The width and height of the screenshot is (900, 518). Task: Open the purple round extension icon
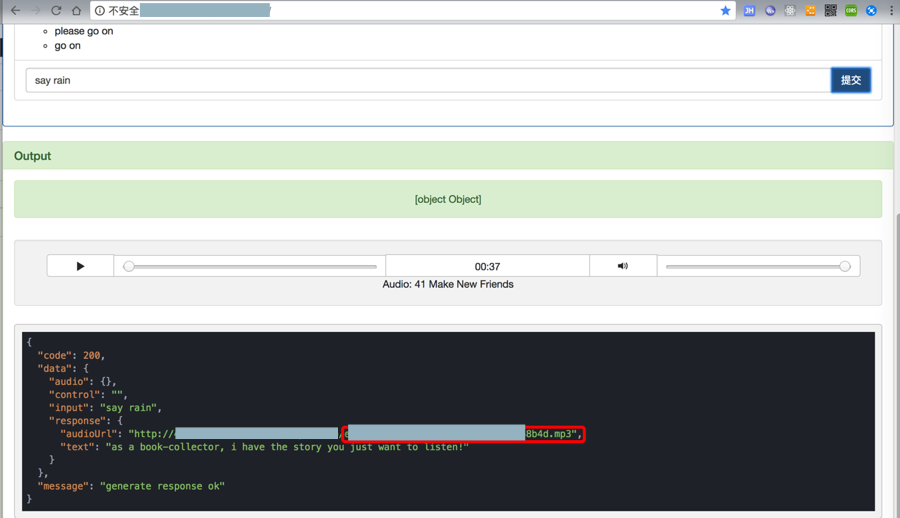(770, 10)
